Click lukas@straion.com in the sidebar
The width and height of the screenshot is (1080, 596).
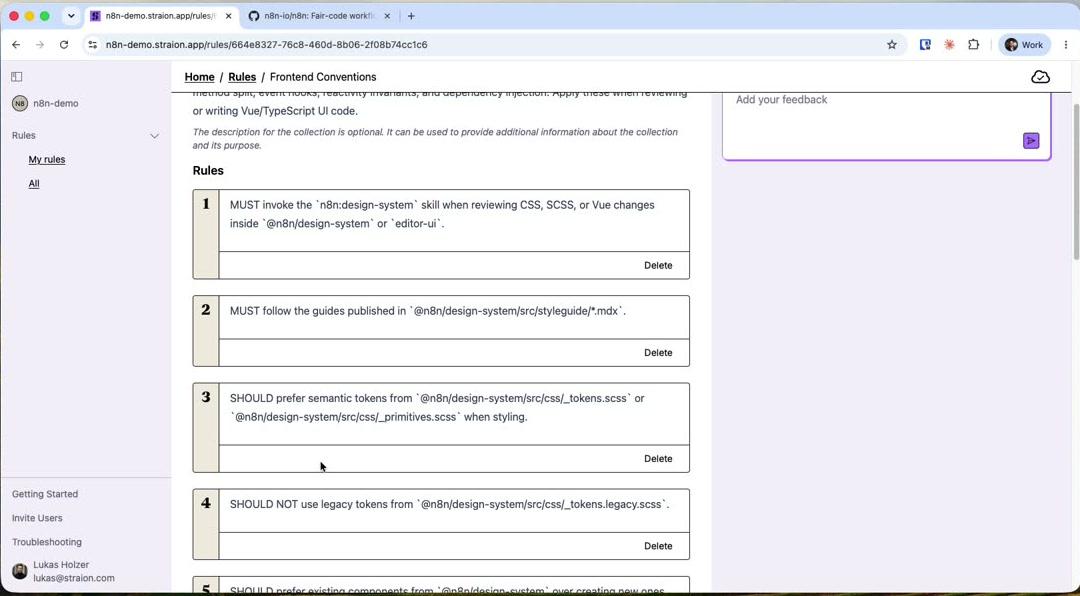pos(74,578)
